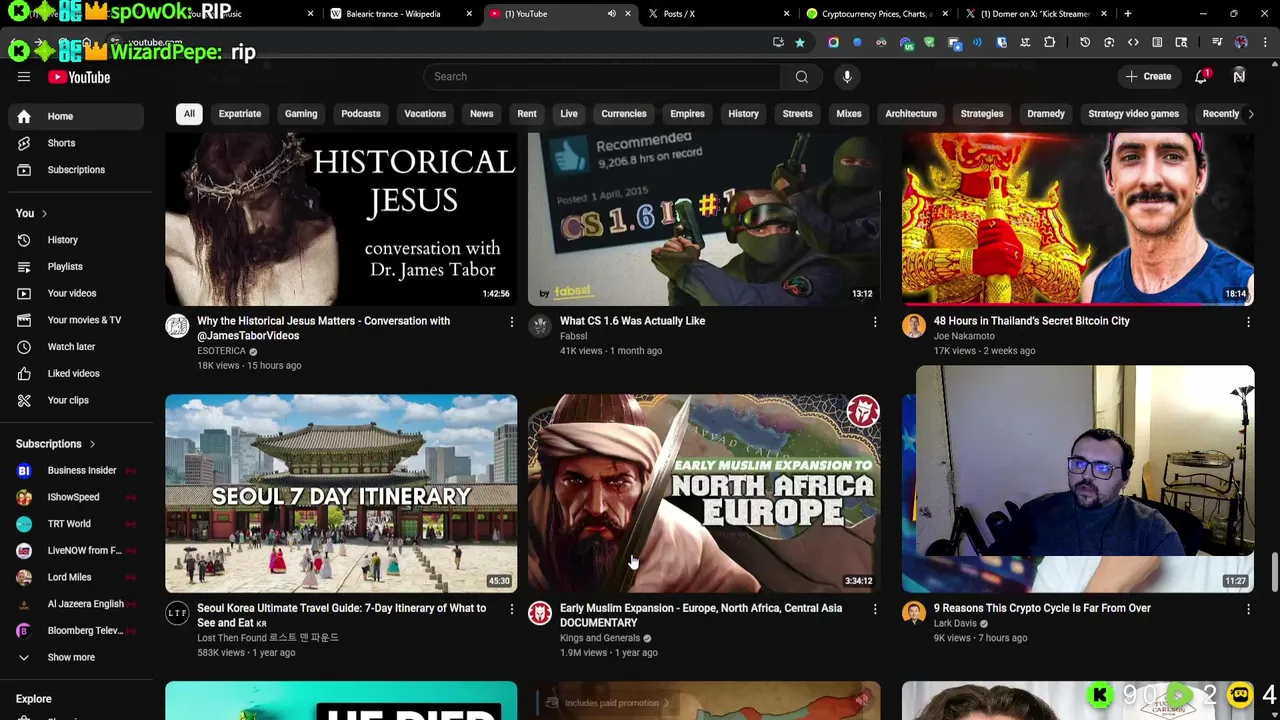Select the All filter chip
This screenshot has width=1280, height=720.
(x=189, y=114)
